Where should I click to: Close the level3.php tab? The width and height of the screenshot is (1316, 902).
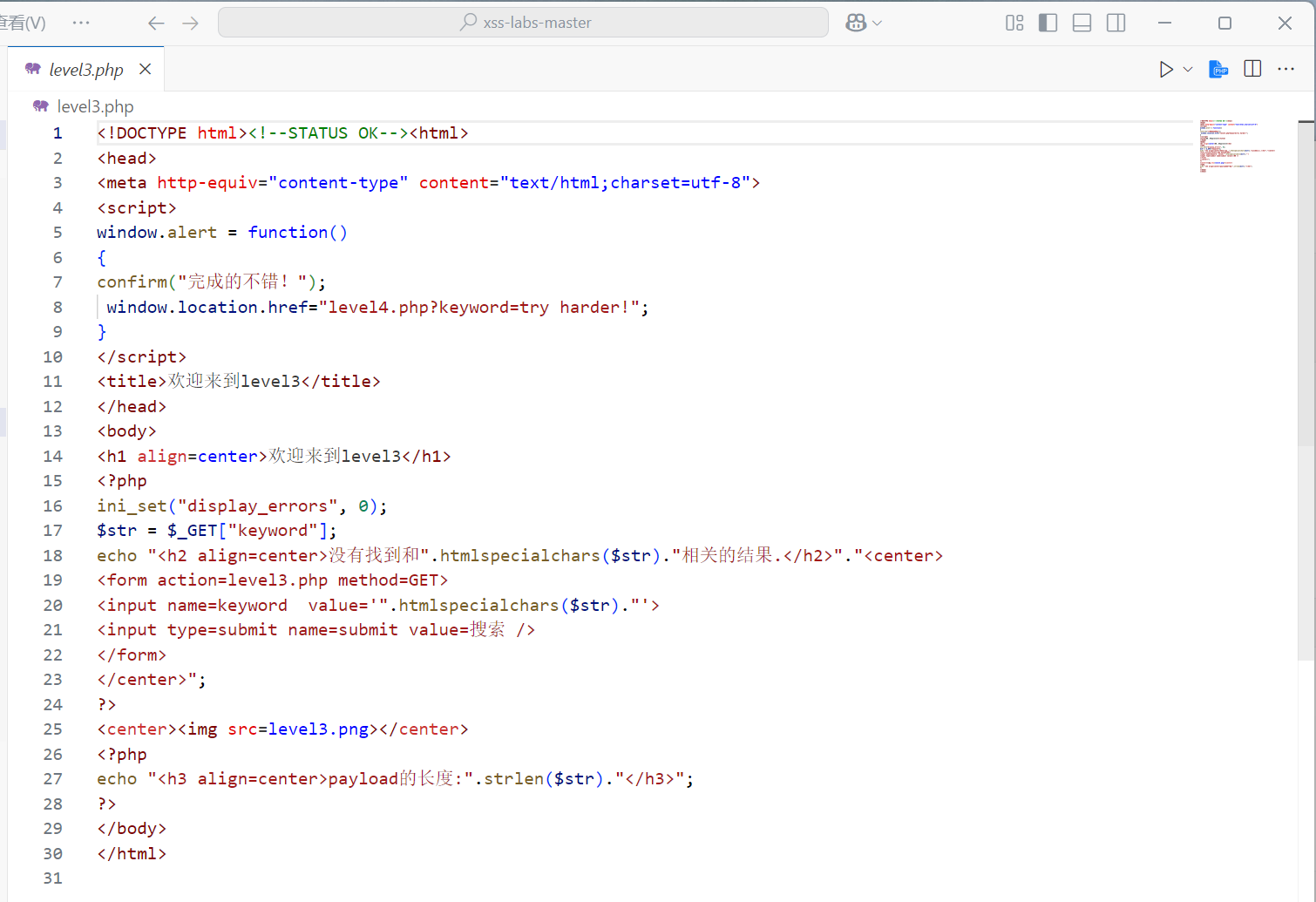[x=146, y=69]
